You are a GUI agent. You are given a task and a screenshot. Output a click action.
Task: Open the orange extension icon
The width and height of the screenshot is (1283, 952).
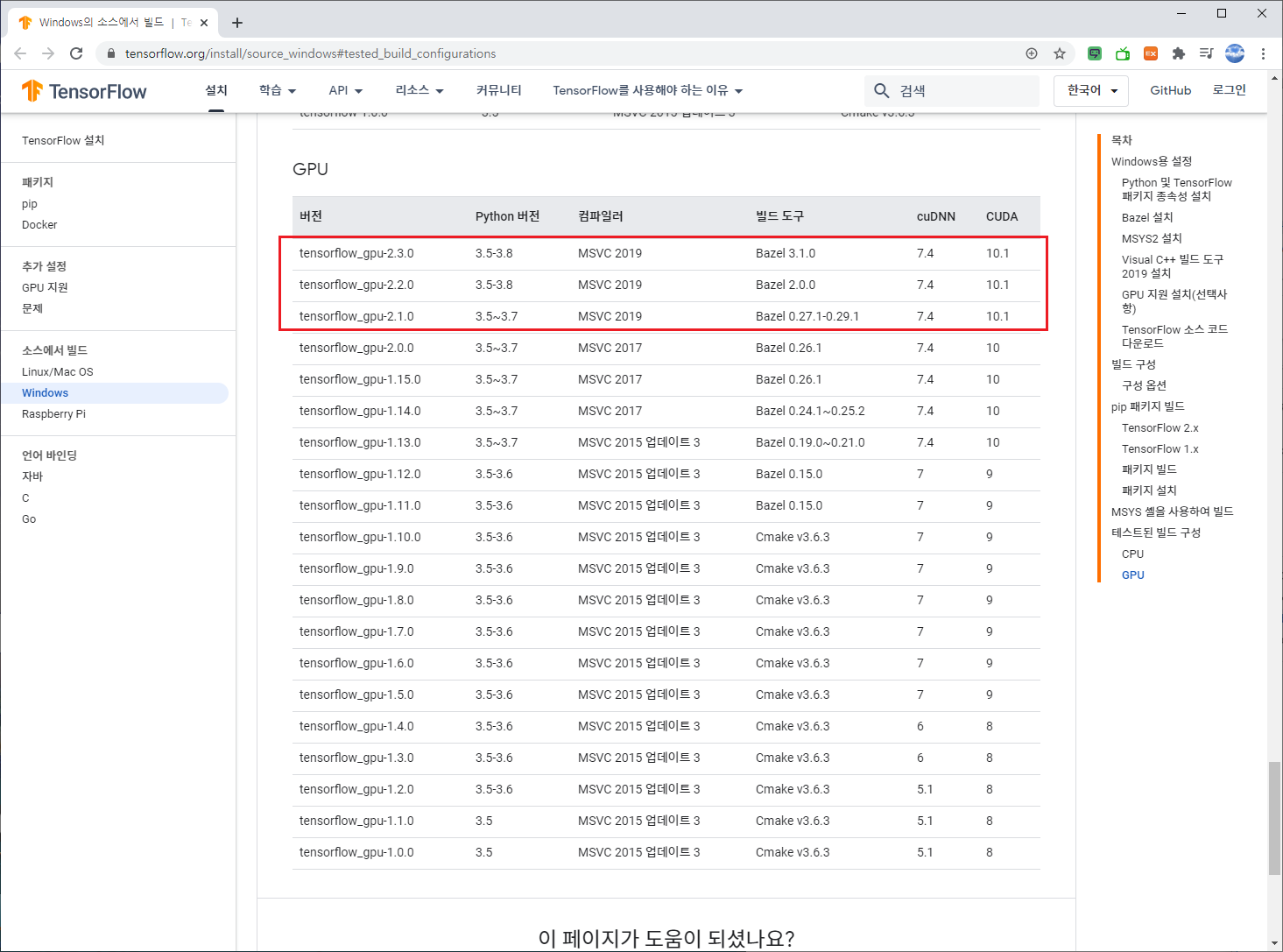[1151, 53]
